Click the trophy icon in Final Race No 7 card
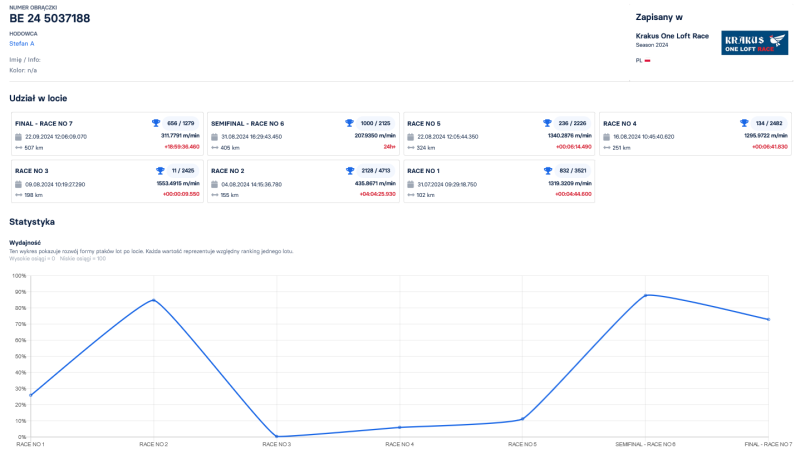This screenshot has height=459, width=800. (x=156, y=123)
